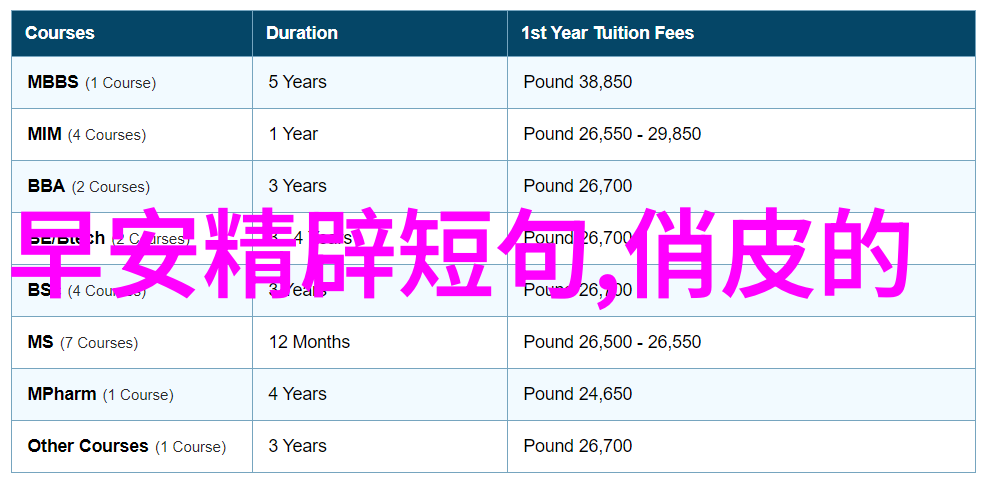Open the MIM course link
This screenshot has height=483, width=984.
pos(45,134)
